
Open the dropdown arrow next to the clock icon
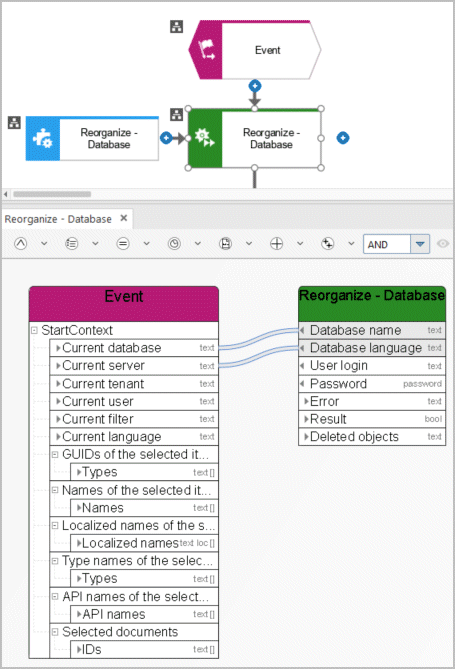[198, 244]
